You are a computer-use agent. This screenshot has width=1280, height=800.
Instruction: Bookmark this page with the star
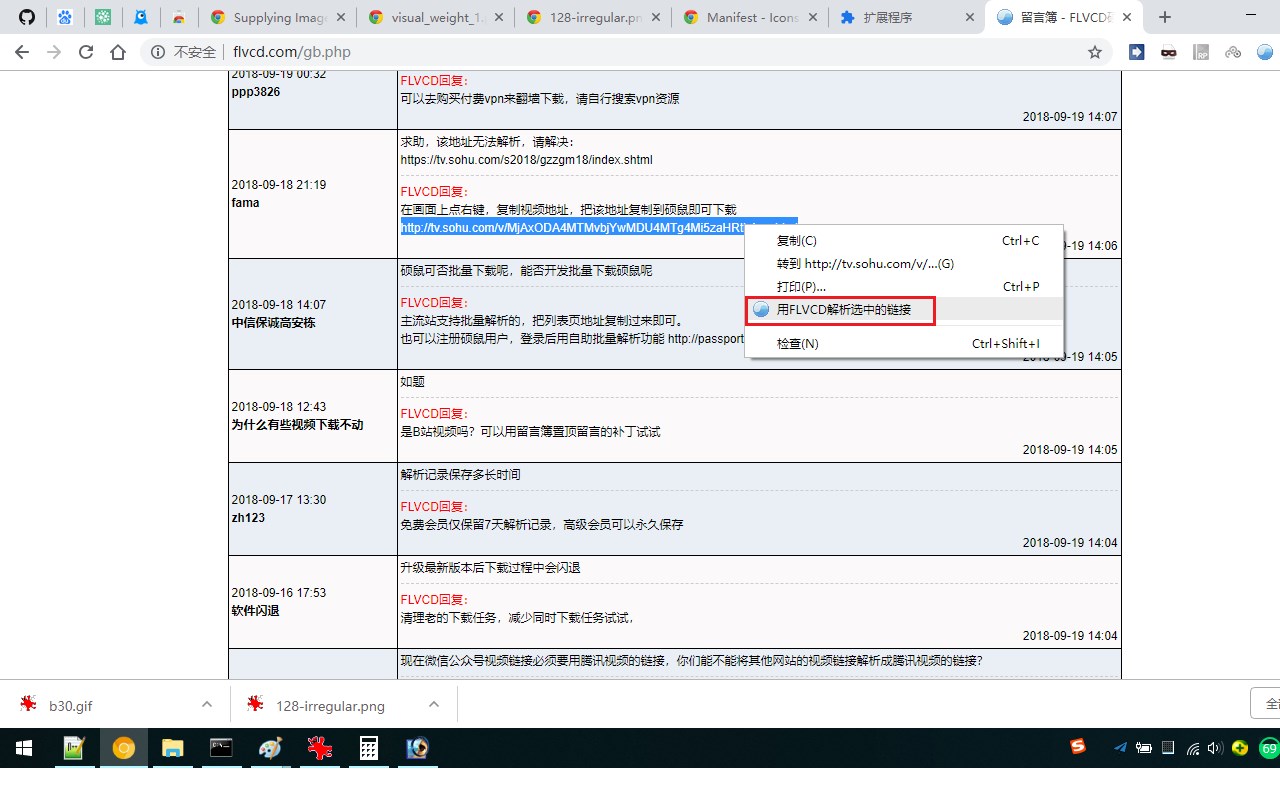[x=1095, y=52]
